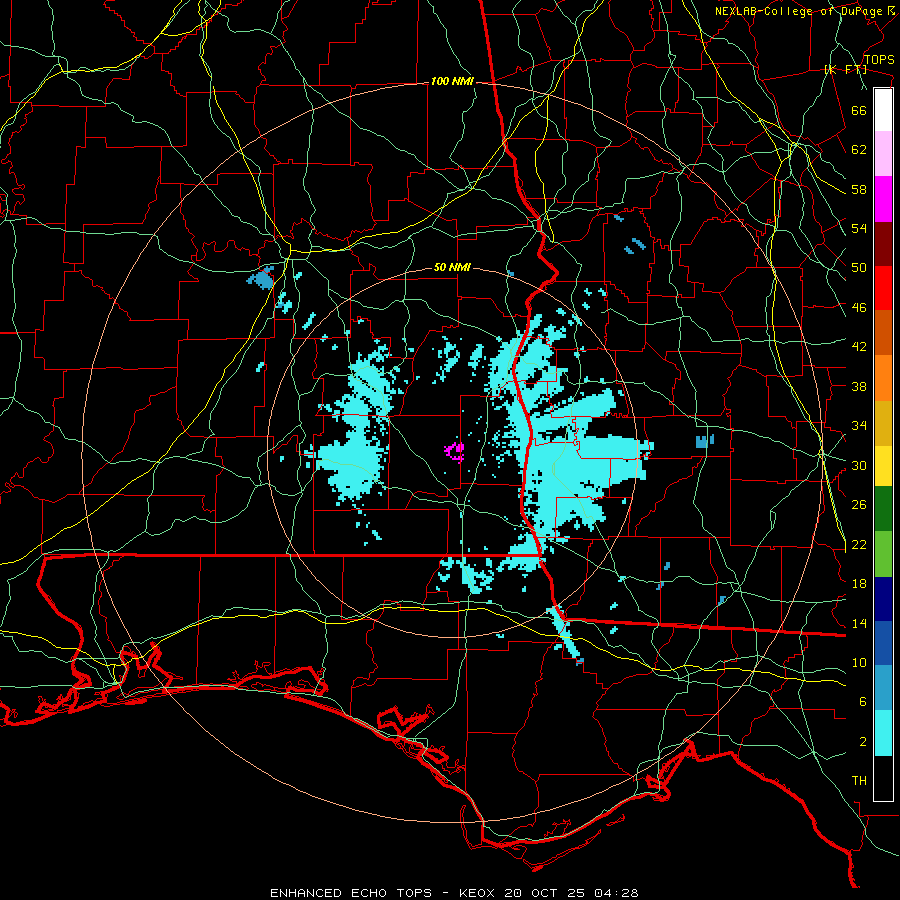The height and width of the screenshot is (900, 900).
Task: Click the "ENHANCED ECHO TOPS - KEOX" caption
Action: [385, 893]
